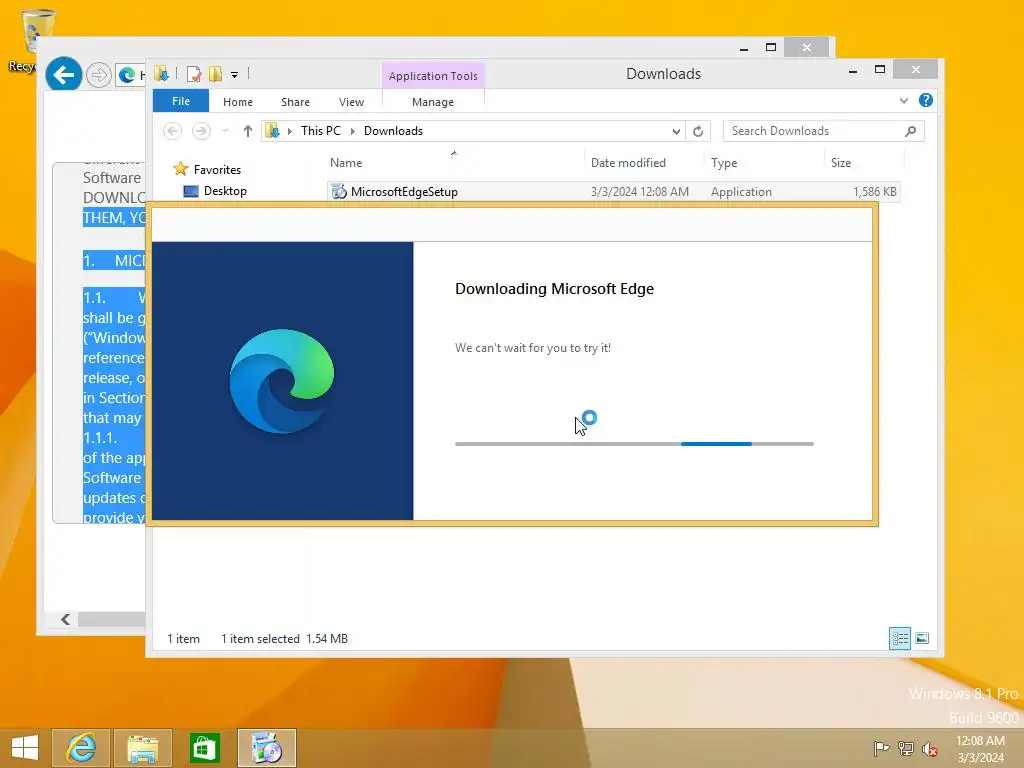Click the Edge installer taskbar icon

[266, 748]
